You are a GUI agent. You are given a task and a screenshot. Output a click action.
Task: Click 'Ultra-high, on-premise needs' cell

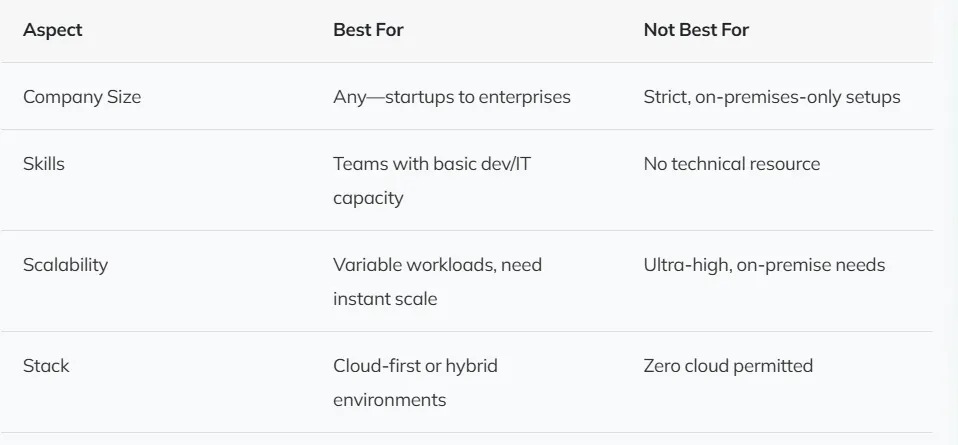[764, 265]
